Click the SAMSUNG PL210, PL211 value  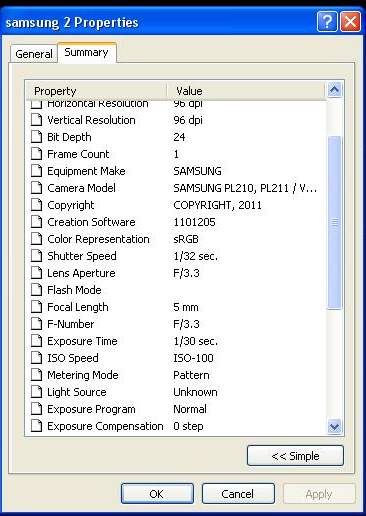245,188
